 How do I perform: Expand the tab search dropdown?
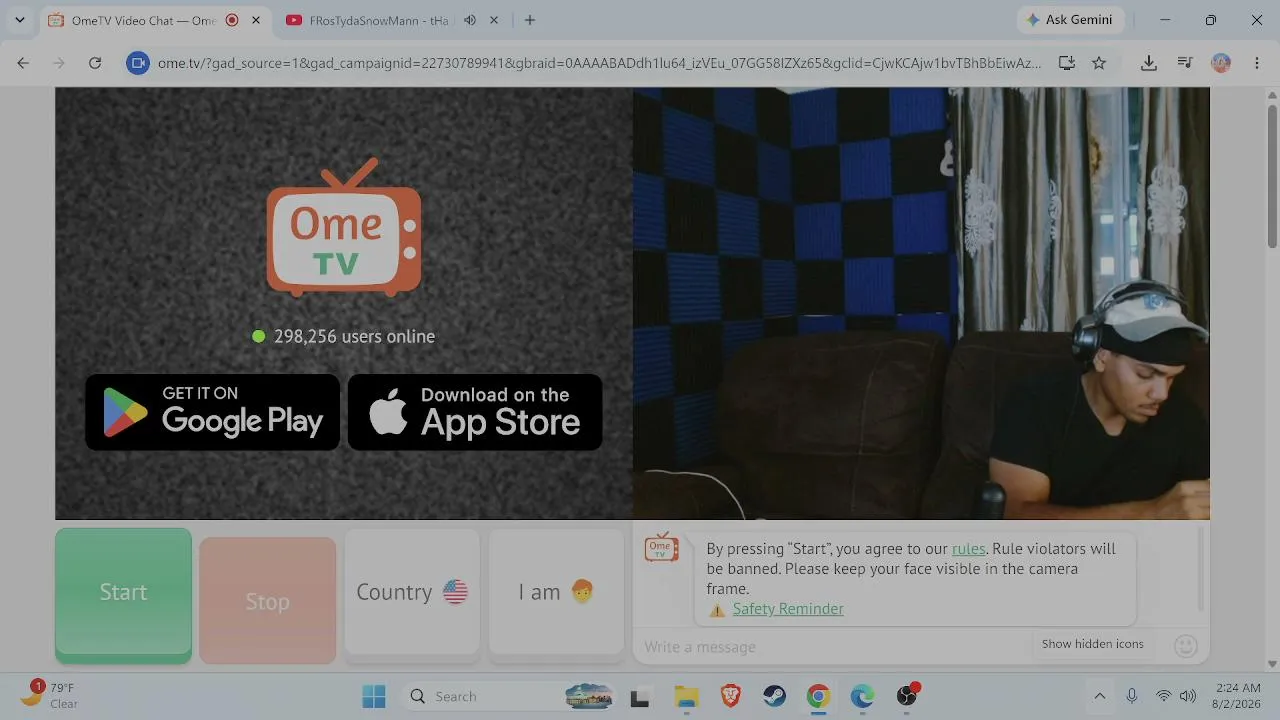pos(19,20)
